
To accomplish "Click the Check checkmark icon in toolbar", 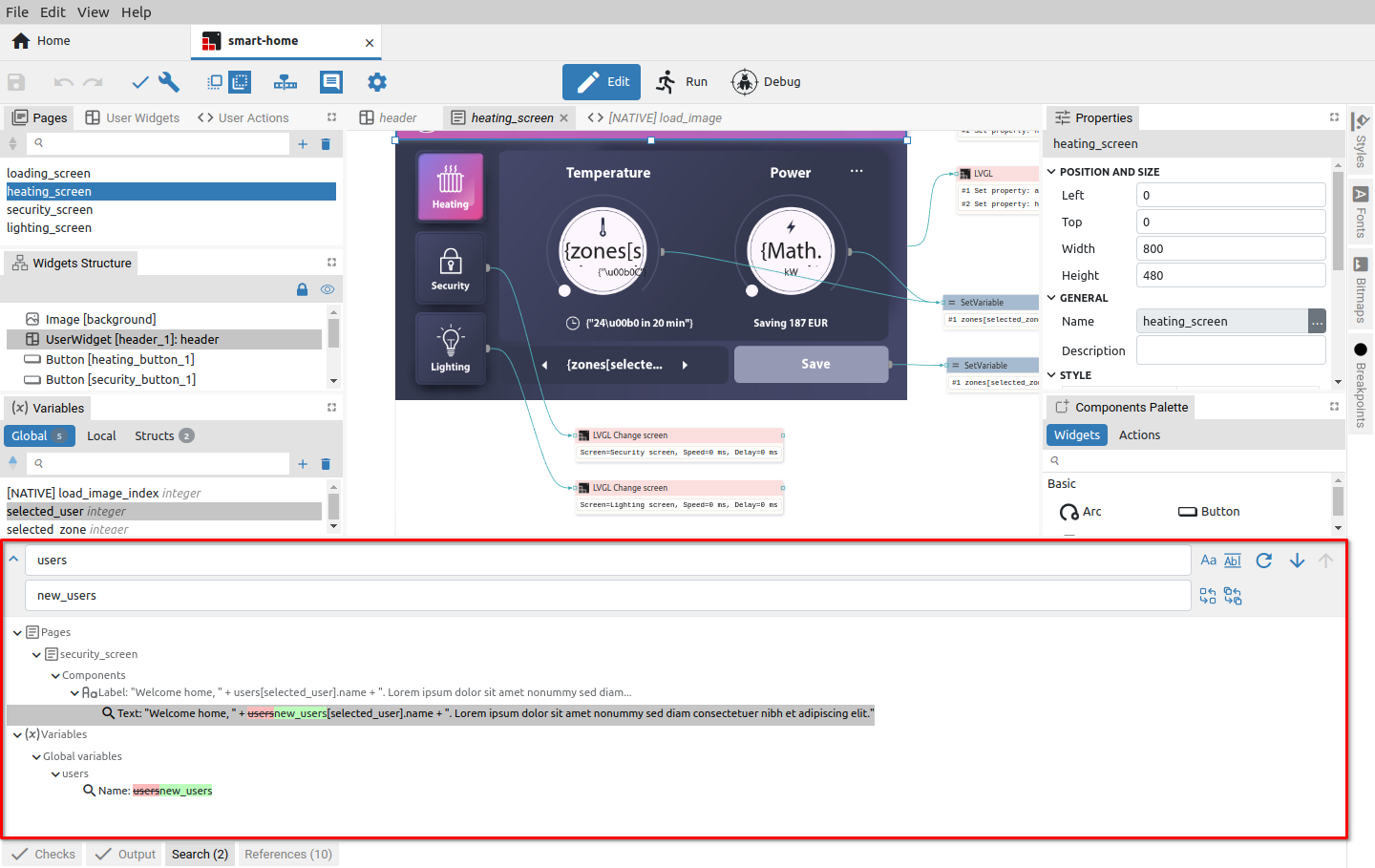I will (x=140, y=82).
